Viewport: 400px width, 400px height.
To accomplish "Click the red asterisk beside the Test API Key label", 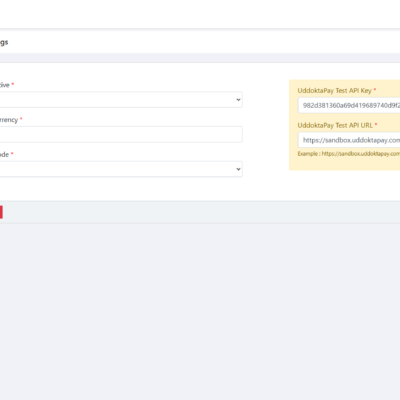I will point(375,90).
